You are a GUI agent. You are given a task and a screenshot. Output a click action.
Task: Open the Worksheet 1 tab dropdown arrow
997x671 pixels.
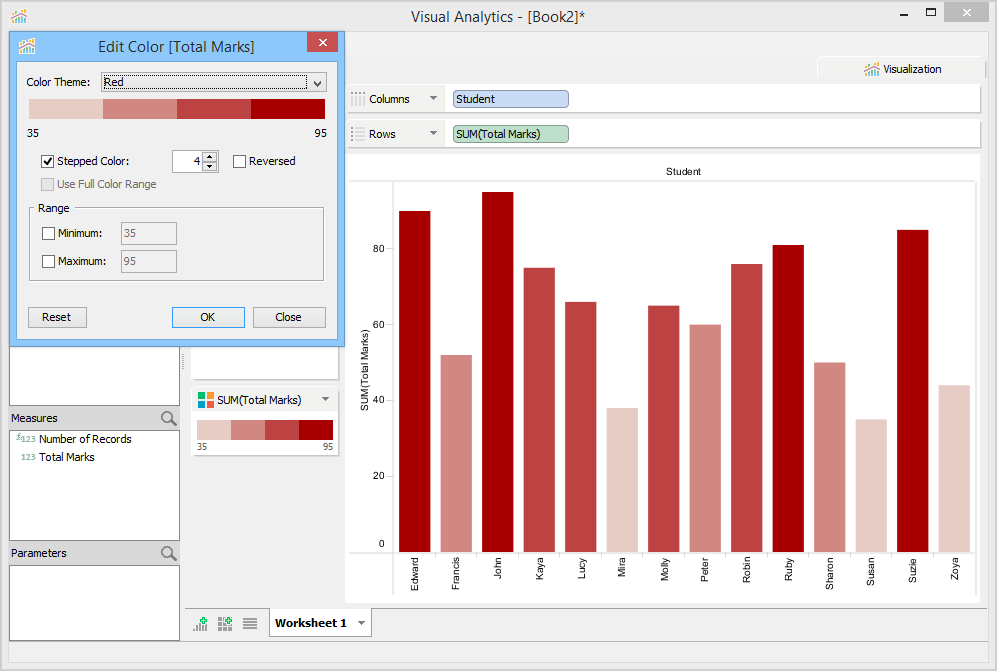tap(361, 623)
